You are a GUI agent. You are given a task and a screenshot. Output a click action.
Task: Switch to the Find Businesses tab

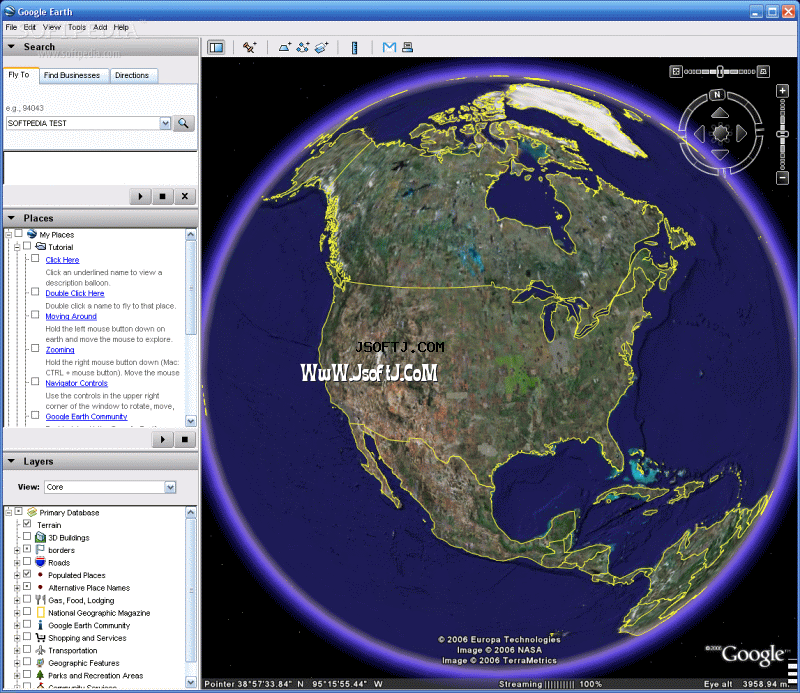tap(74, 76)
